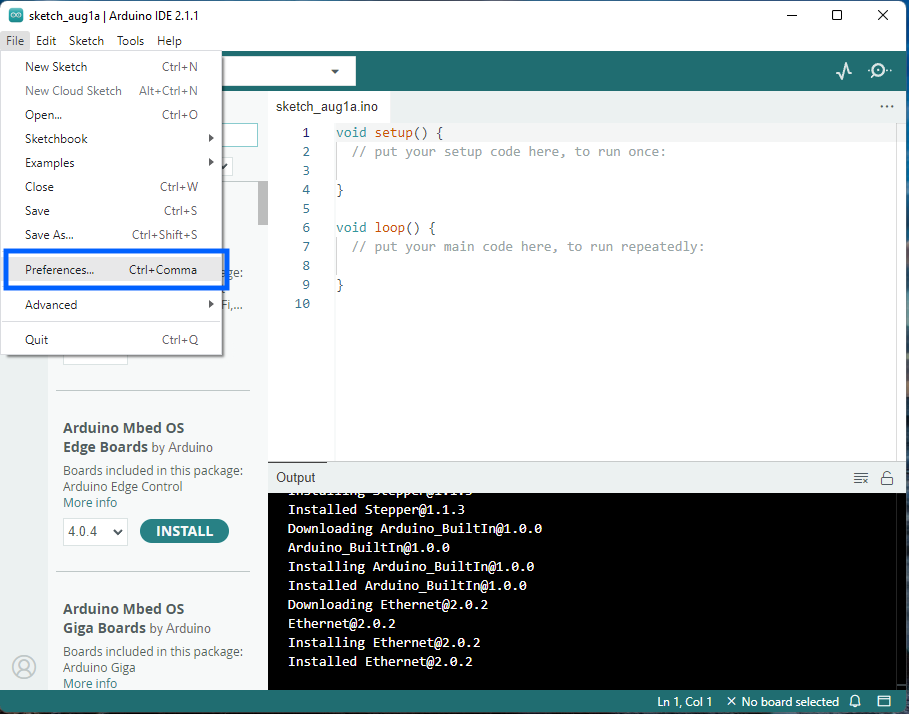The height and width of the screenshot is (714, 909).
Task: Click the editor tab ellipsis options icon
Action: coord(886,106)
